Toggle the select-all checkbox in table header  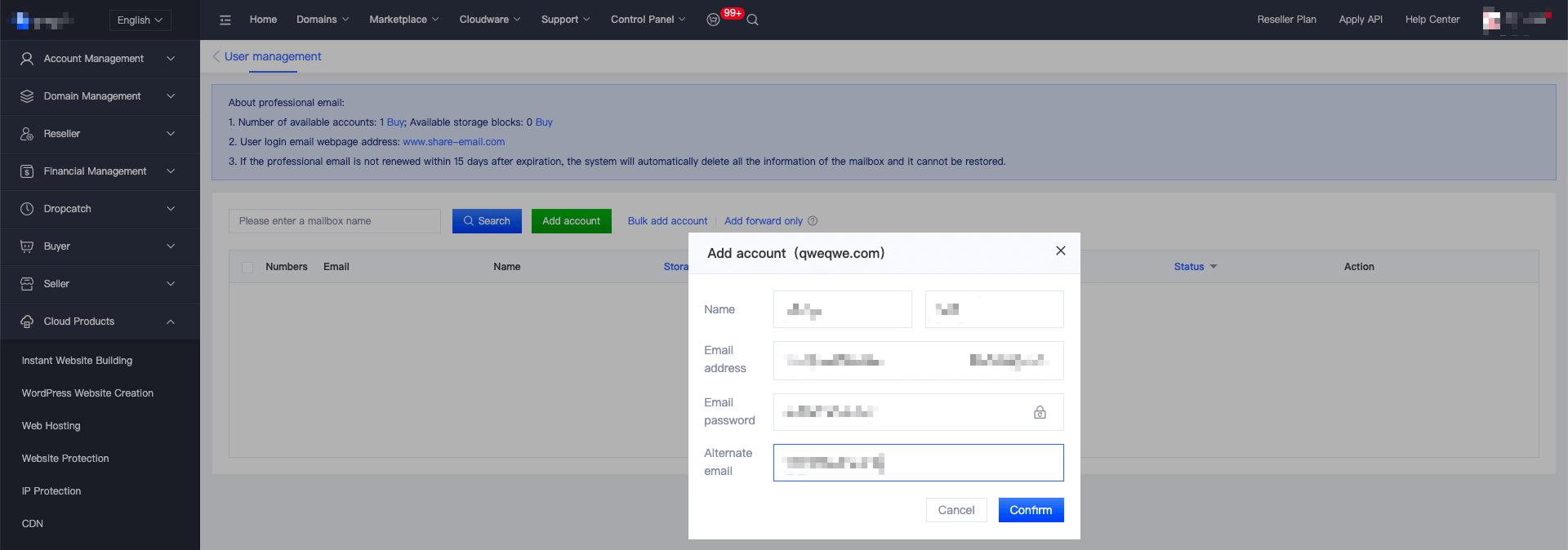(x=247, y=267)
